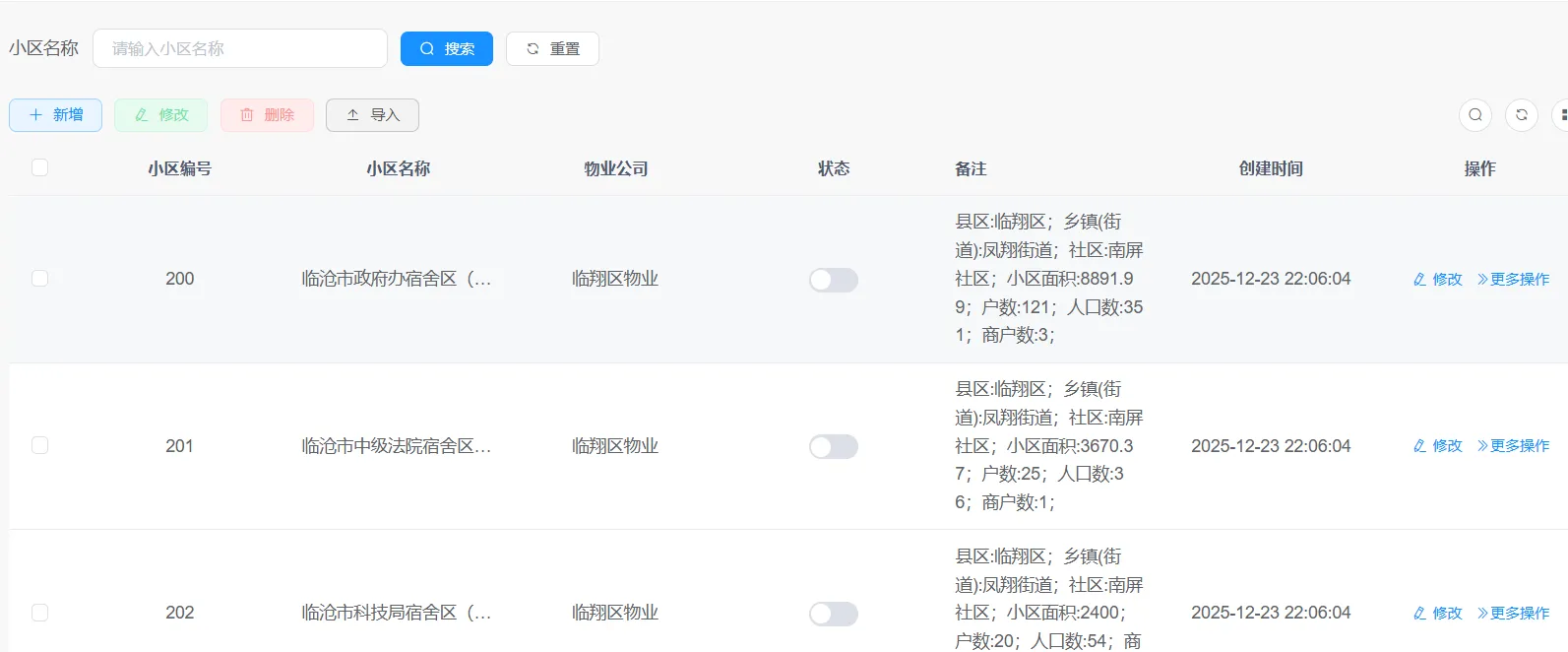This screenshot has height=652, width=1568.
Task: Toggle status switch for community 201
Action: pos(833,447)
